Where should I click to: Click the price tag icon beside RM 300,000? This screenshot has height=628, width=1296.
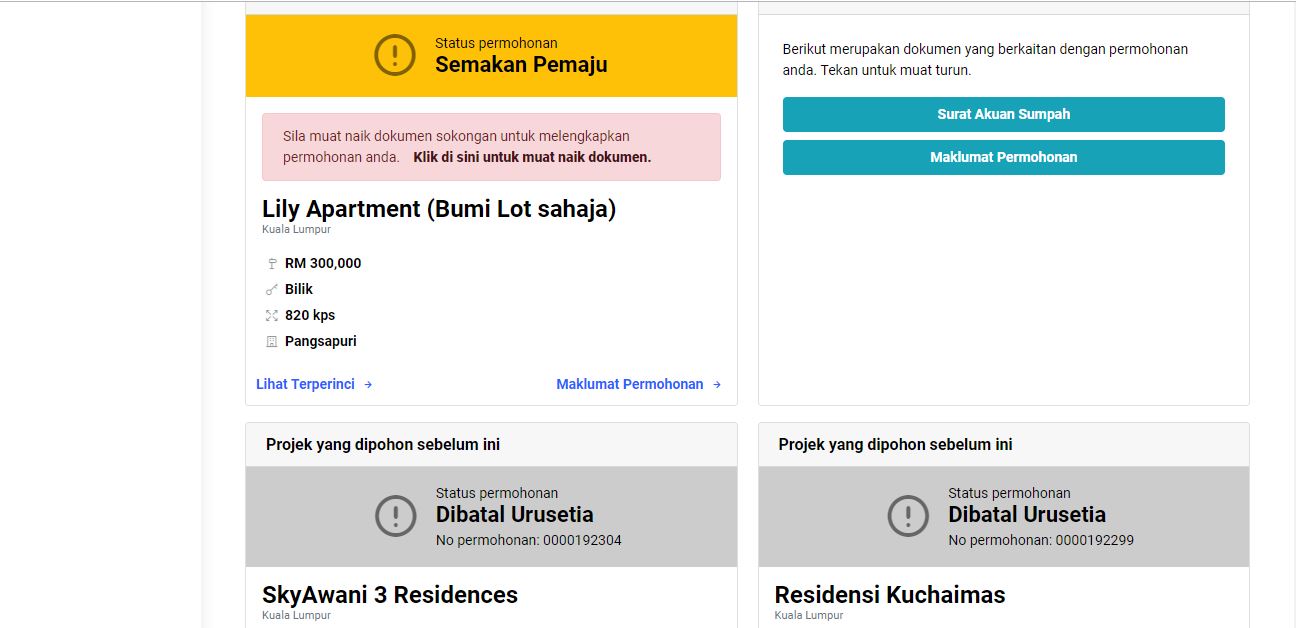click(x=271, y=264)
